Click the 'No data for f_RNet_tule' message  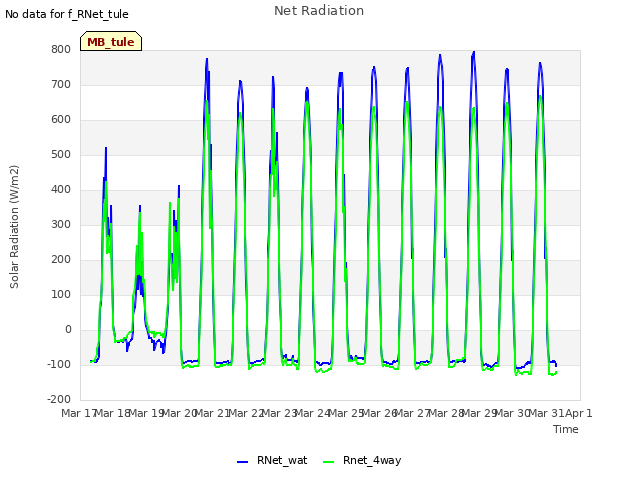pos(67,14)
